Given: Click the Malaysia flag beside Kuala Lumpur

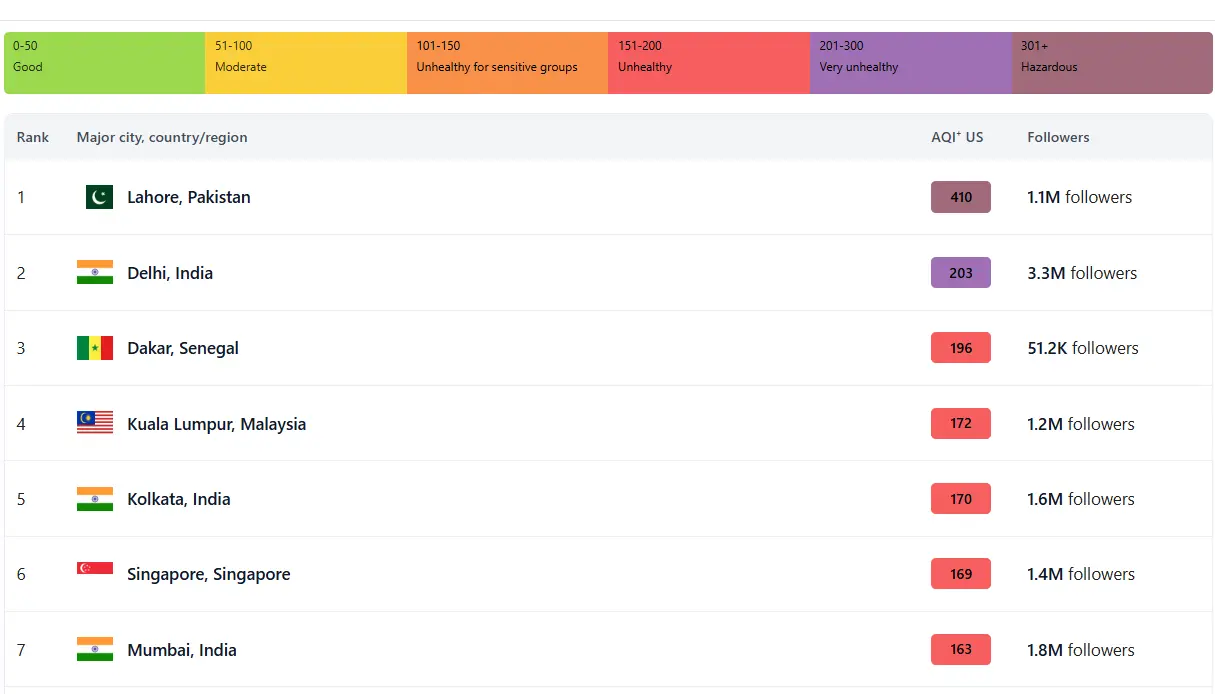Looking at the screenshot, I should click(x=95, y=423).
